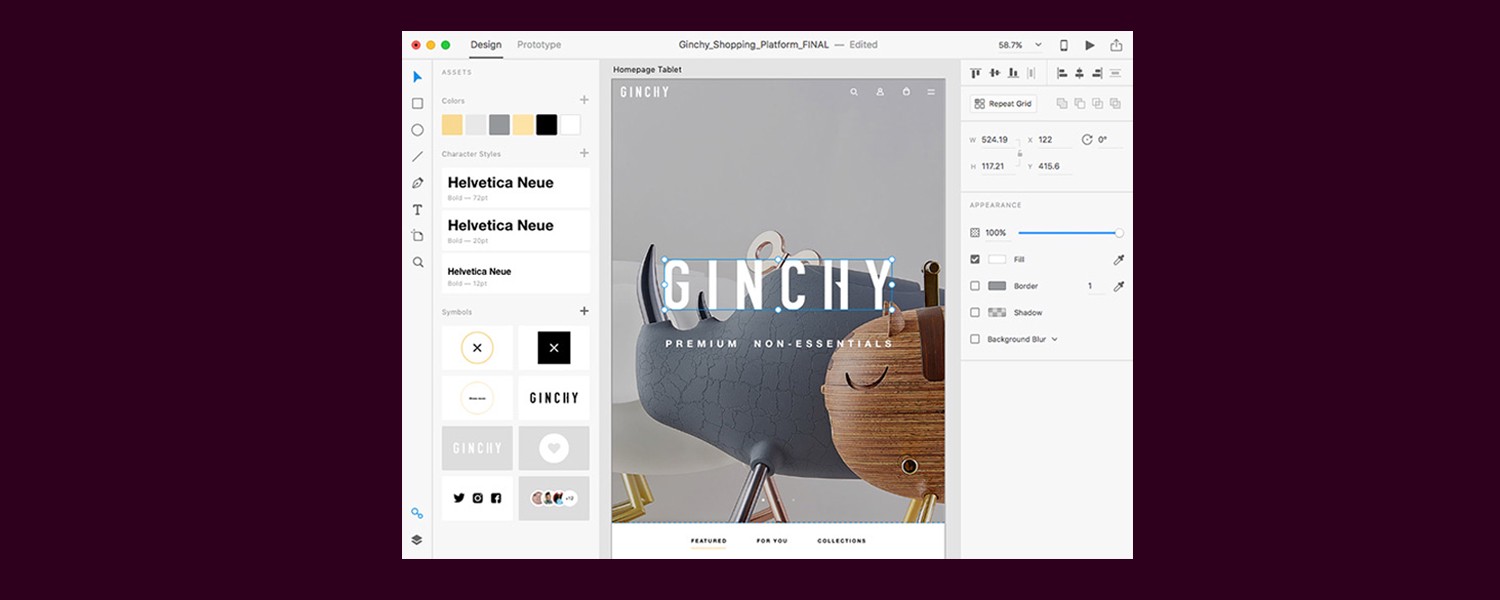Select the Artboard tool
This screenshot has height=600, width=1500.
tap(417, 235)
